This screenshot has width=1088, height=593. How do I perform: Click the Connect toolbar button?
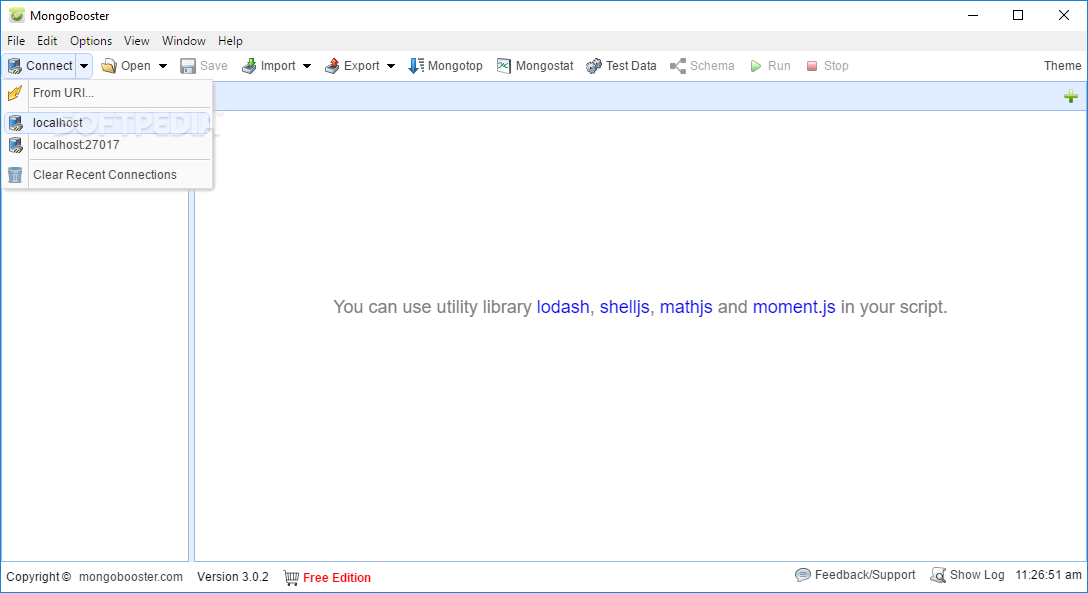(x=40, y=66)
